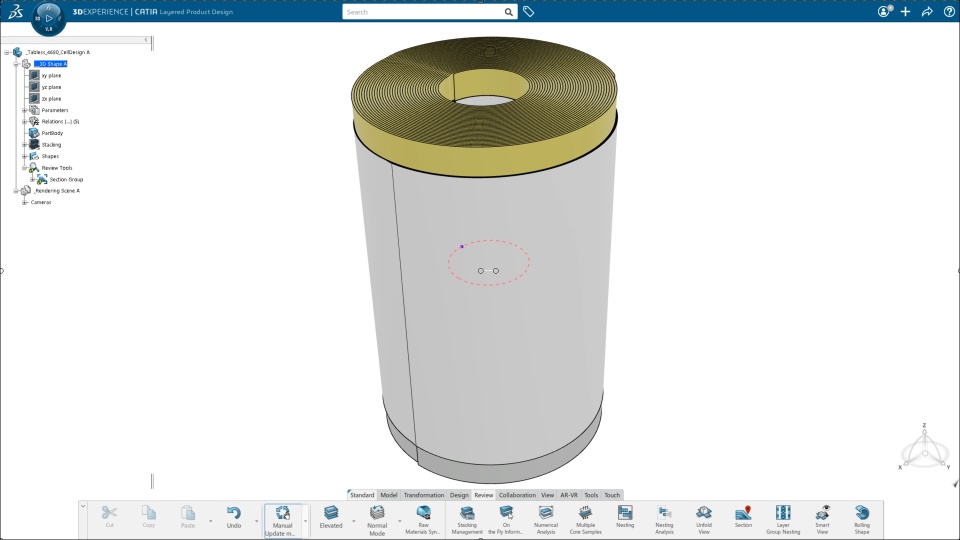The image size is (960, 540).
Task: Select Manual Update mode tool
Action: [282, 520]
